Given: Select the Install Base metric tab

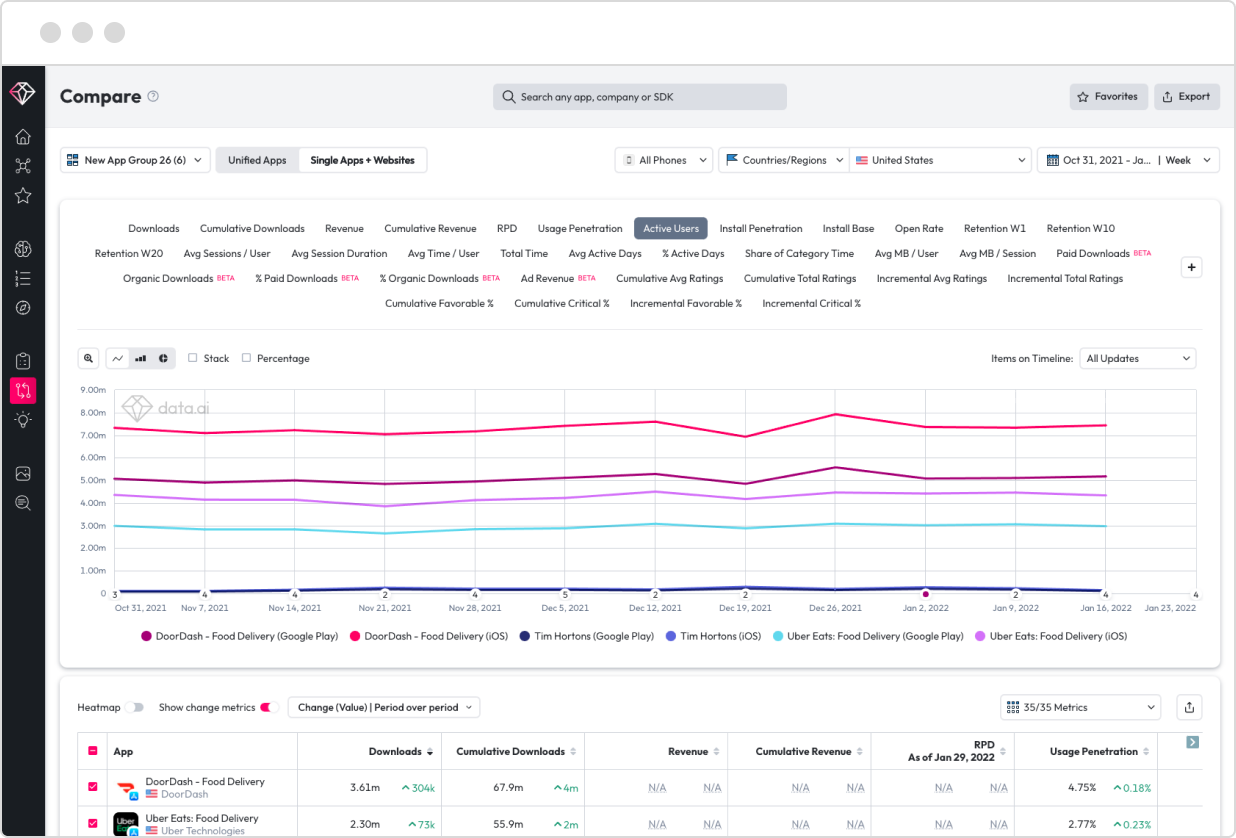Looking at the screenshot, I should coord(848,229).
